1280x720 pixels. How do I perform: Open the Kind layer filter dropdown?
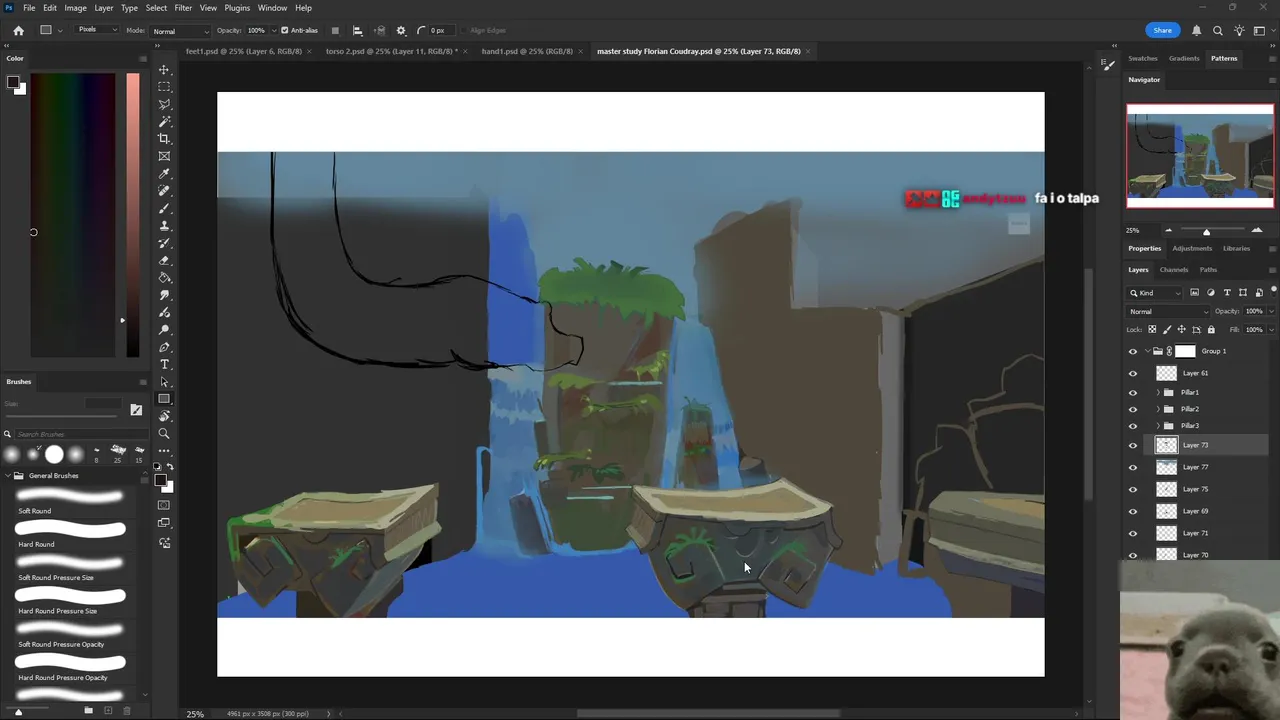click(x=1156, y=293)
